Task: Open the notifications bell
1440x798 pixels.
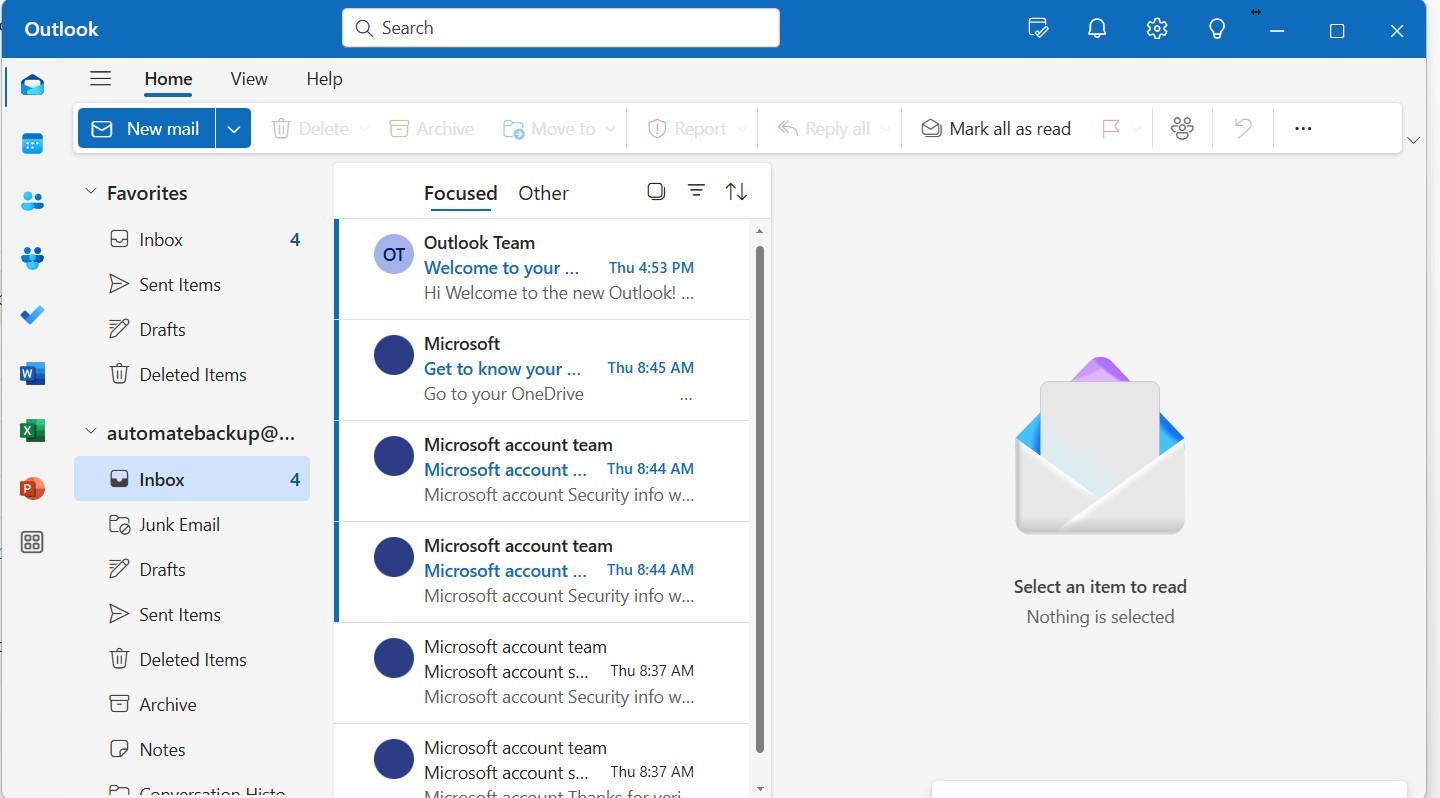Action: click(x=1097, y=28)
